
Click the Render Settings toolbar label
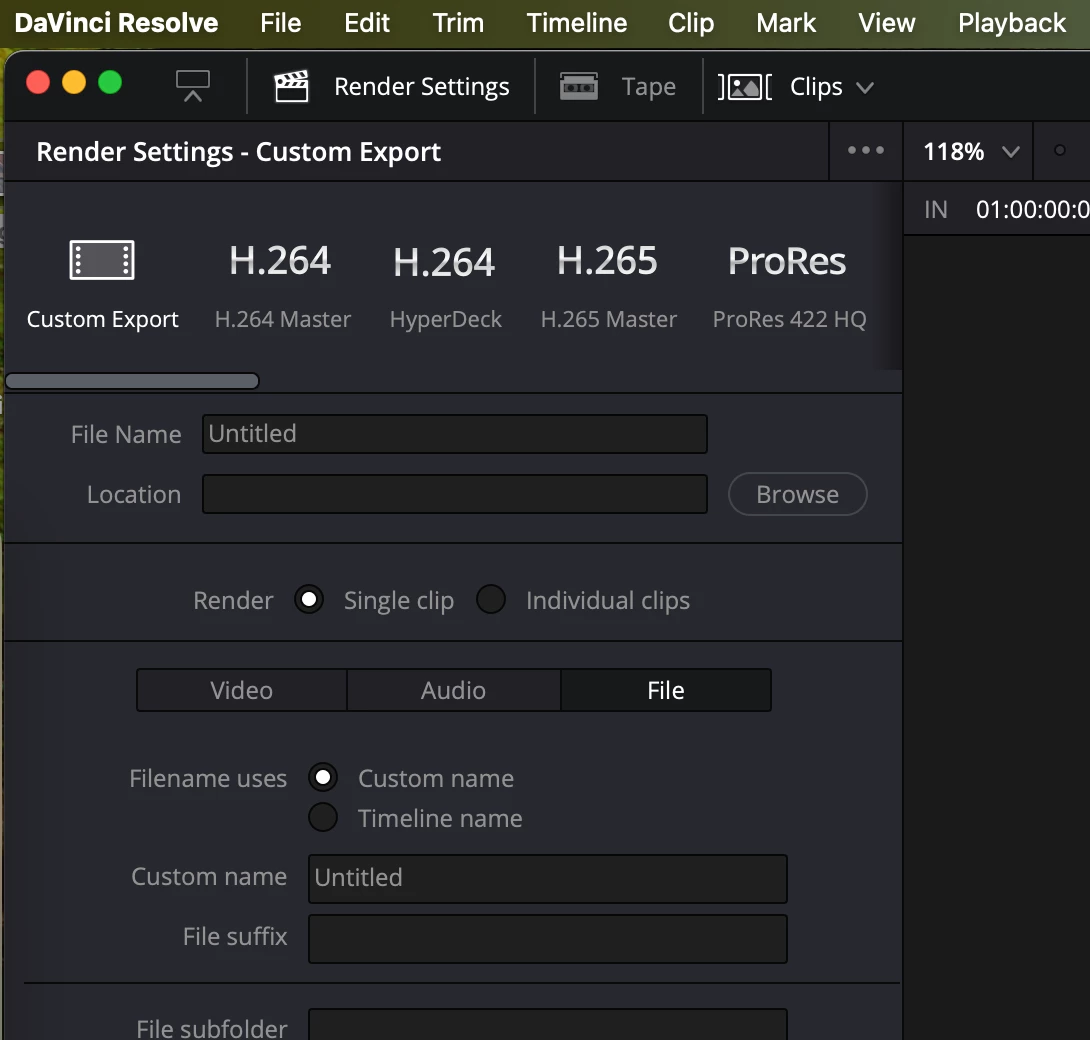422,87
